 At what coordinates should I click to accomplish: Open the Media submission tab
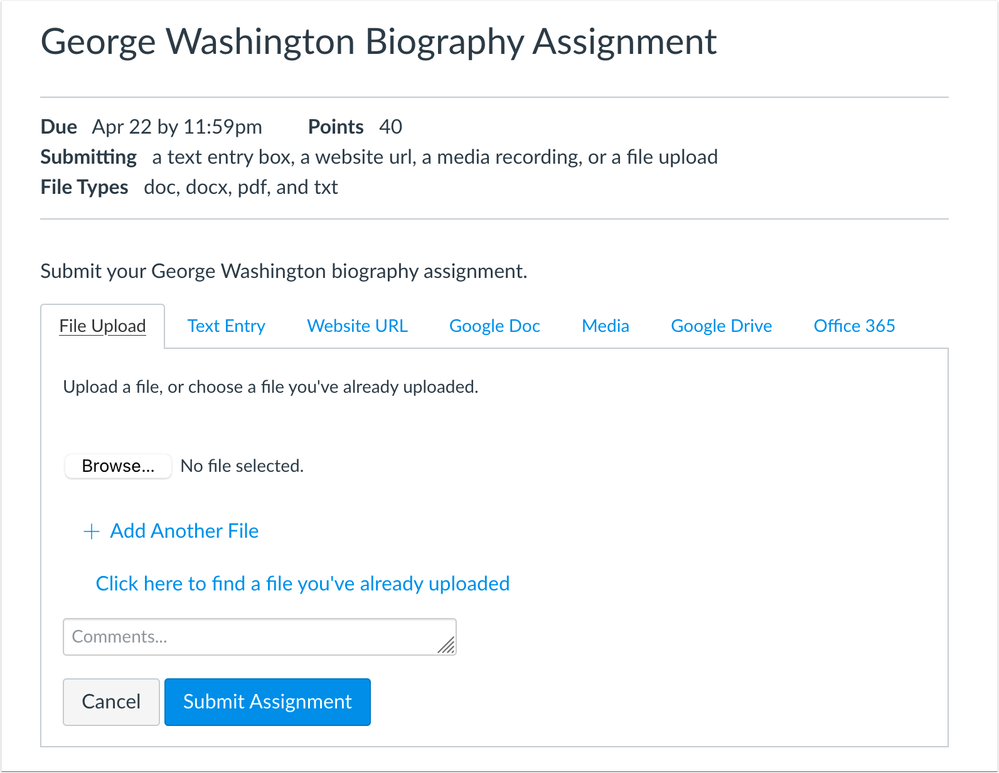[605, 326]
